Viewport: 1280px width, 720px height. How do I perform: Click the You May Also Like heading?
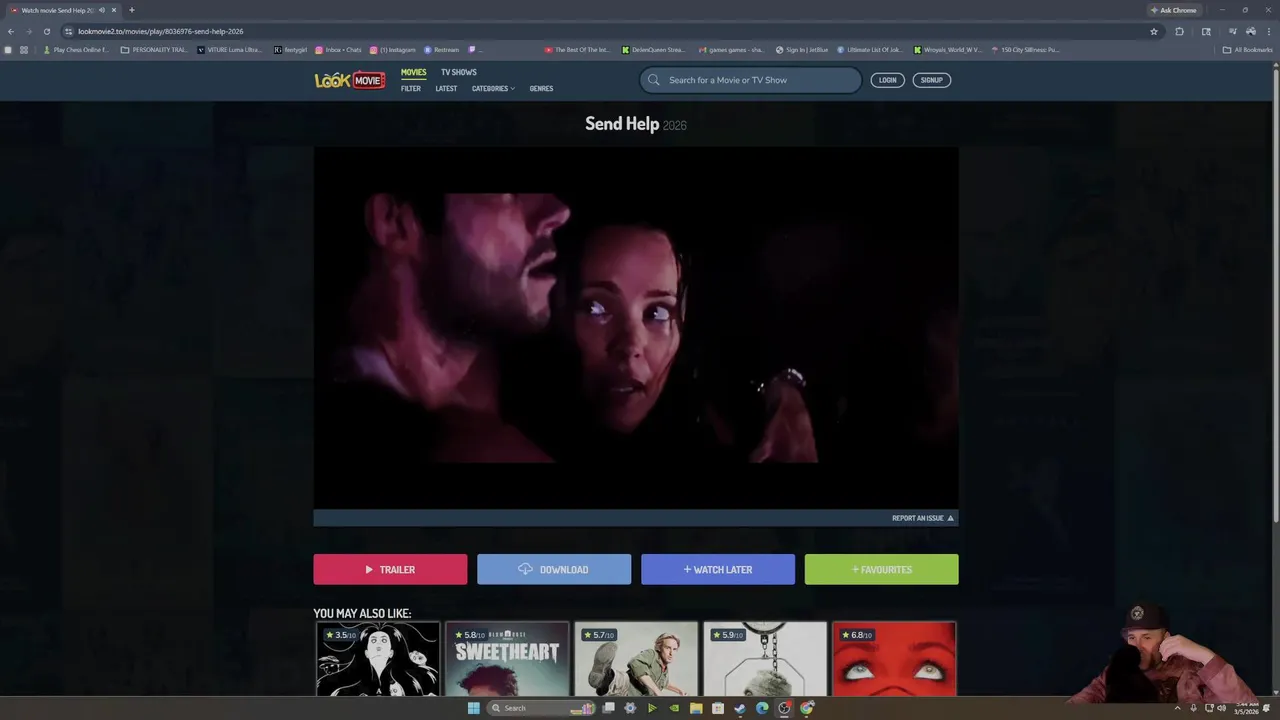coord(362,613)
